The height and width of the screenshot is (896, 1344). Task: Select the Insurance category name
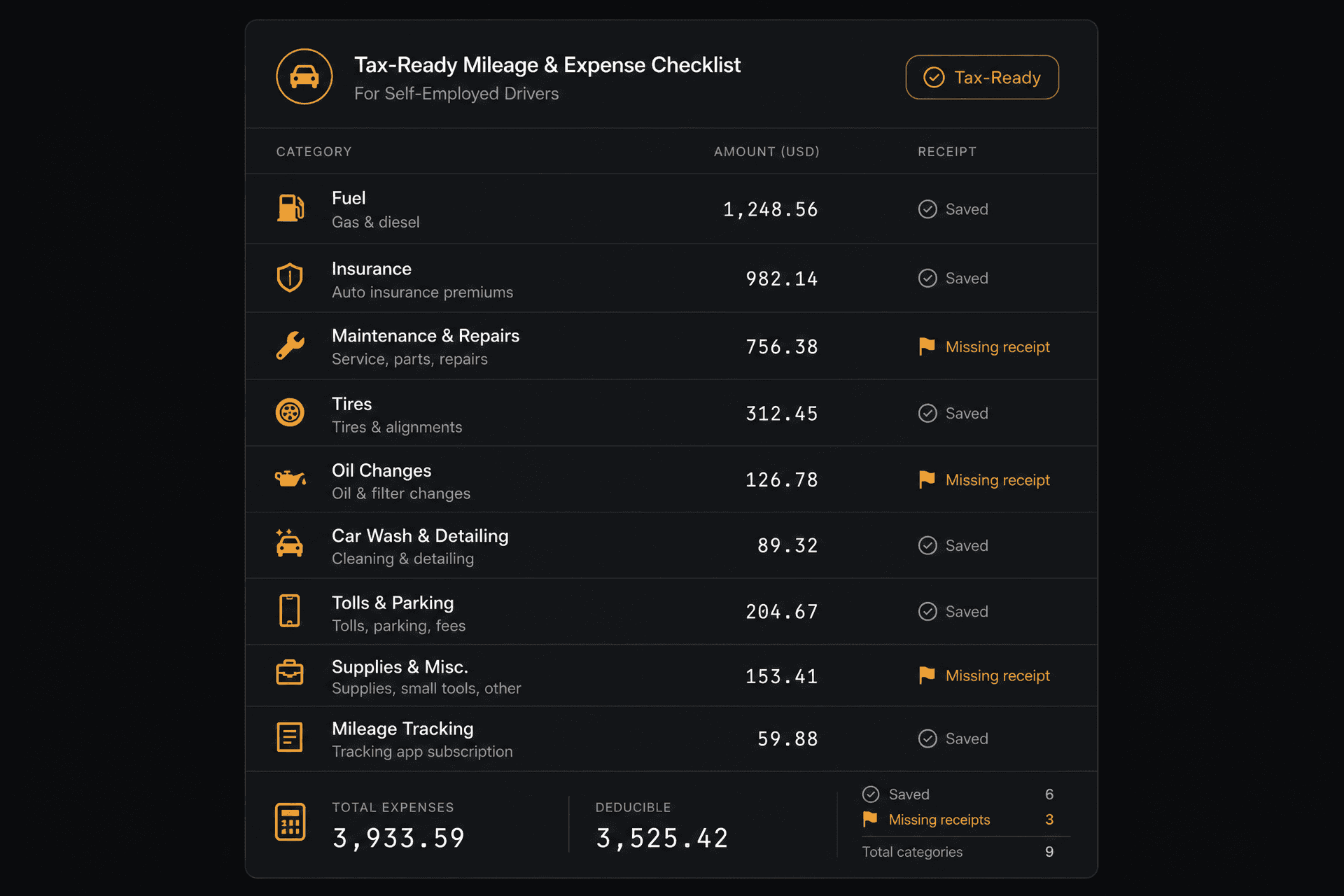pos(372,269)
